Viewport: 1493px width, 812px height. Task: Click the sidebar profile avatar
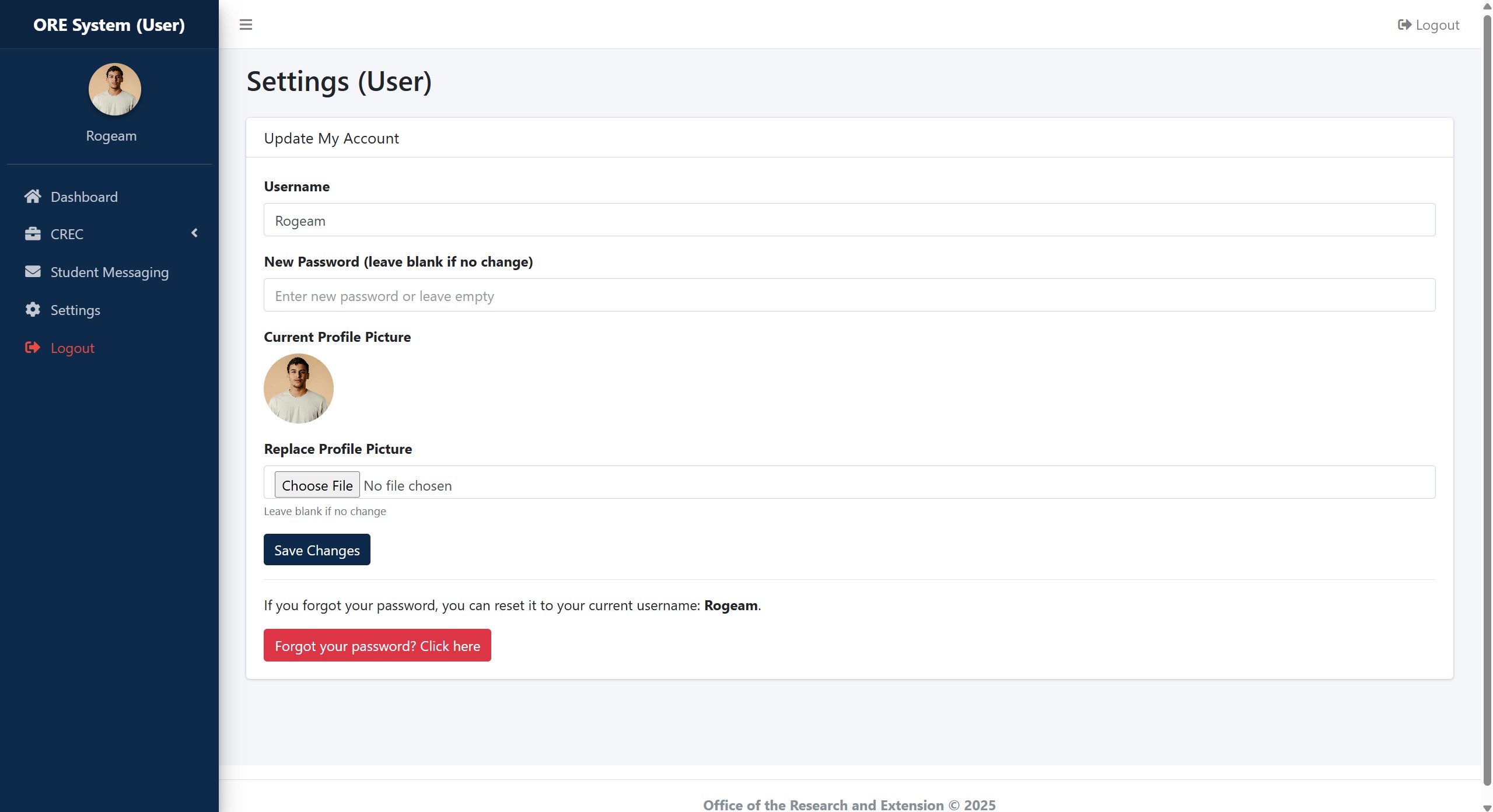(114, 89)
